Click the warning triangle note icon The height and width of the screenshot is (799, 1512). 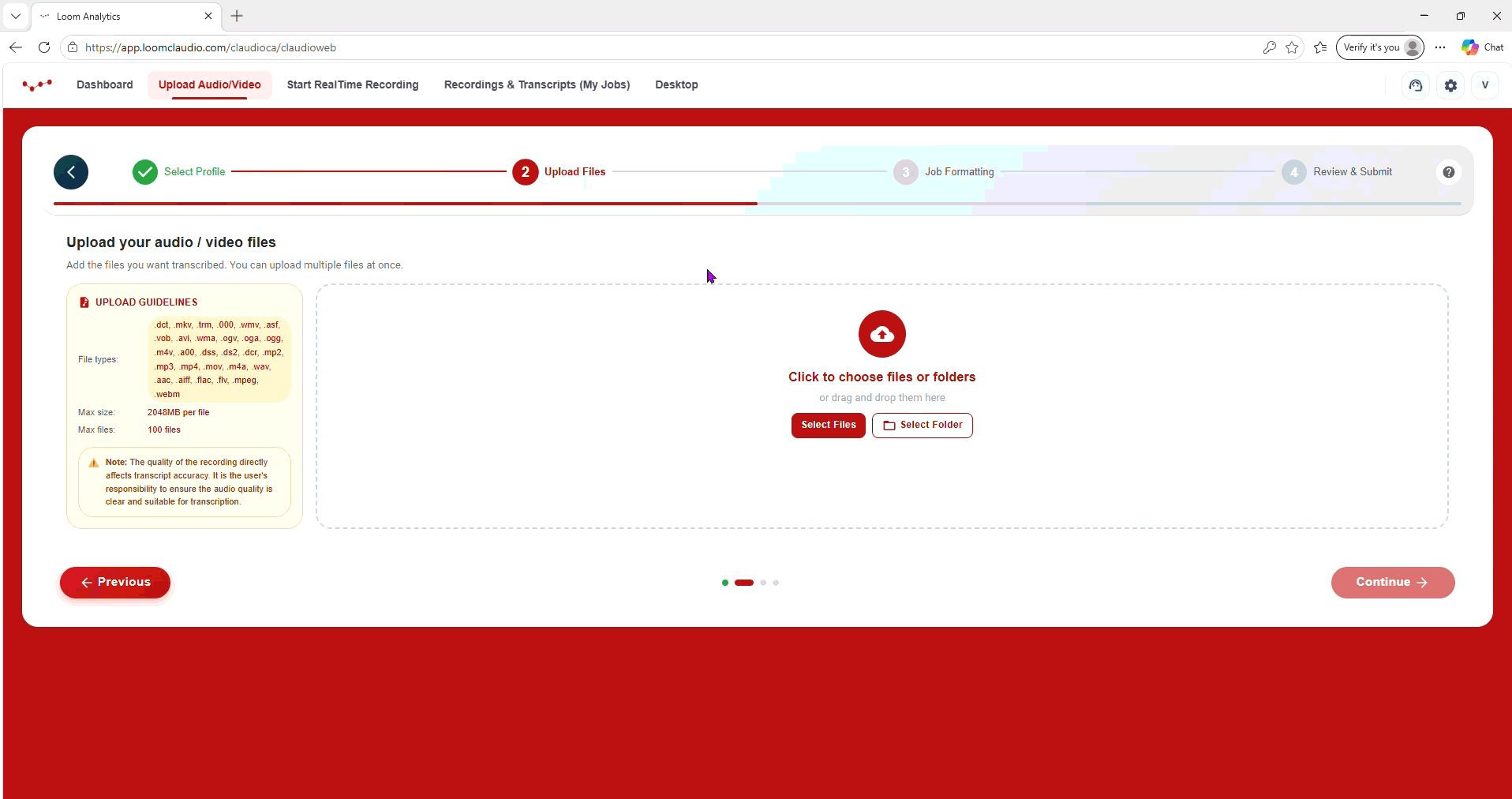click(x=94, y=463)
